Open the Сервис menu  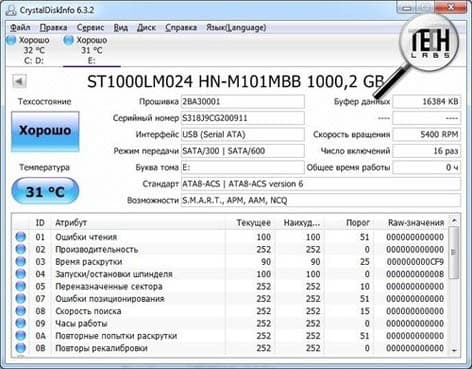(90, 27)
